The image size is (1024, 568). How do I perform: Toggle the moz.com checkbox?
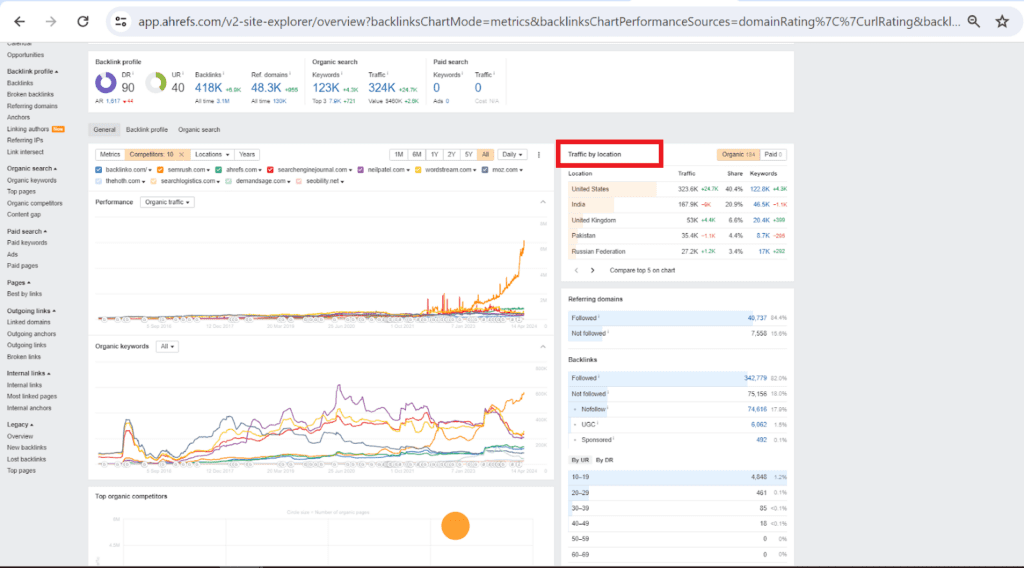(485, 170)
